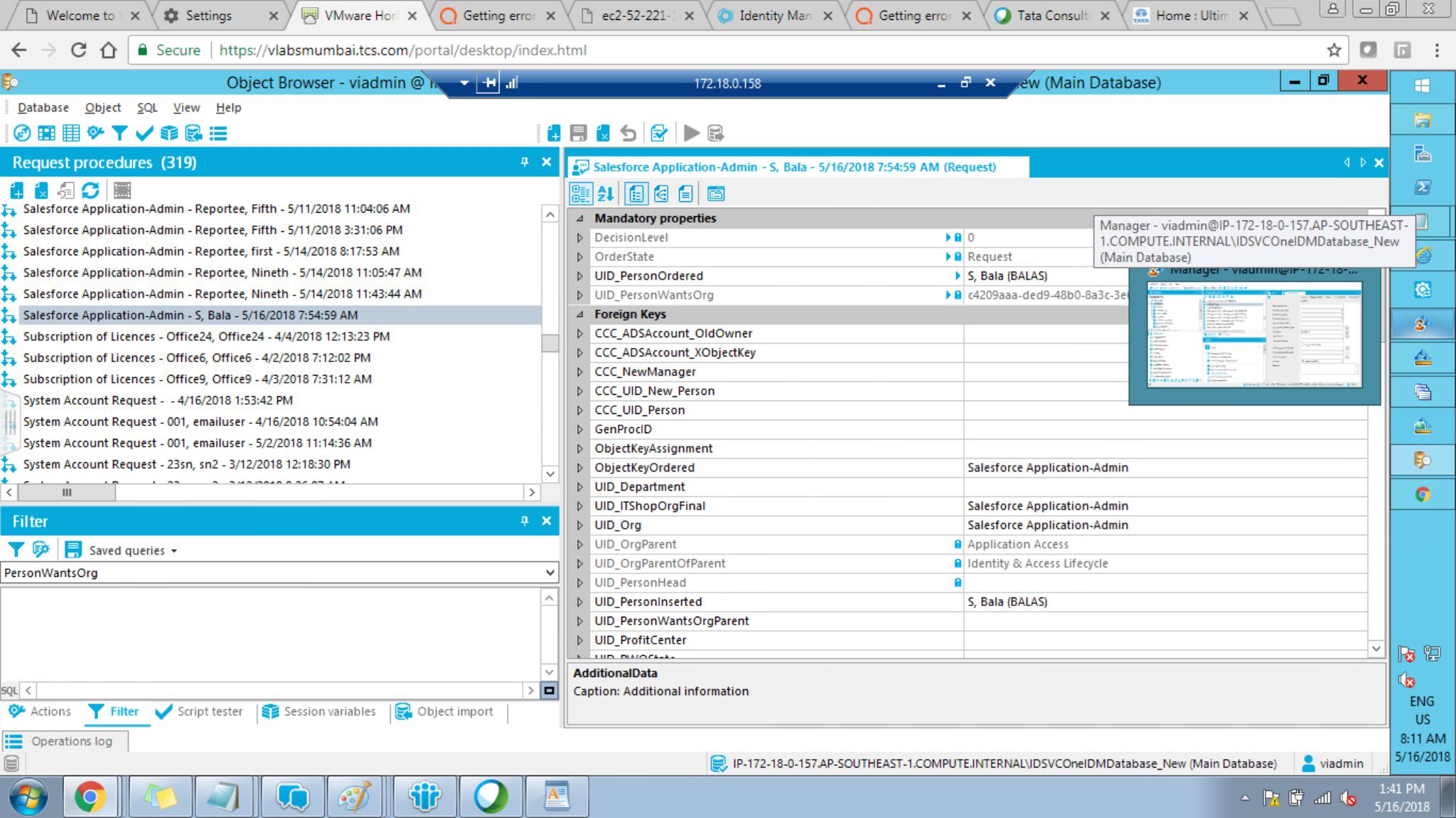This screenshot has width=1456, height=818.
Task: Apply filter using funnel icon in Filter panel
Action: (16, 550)
